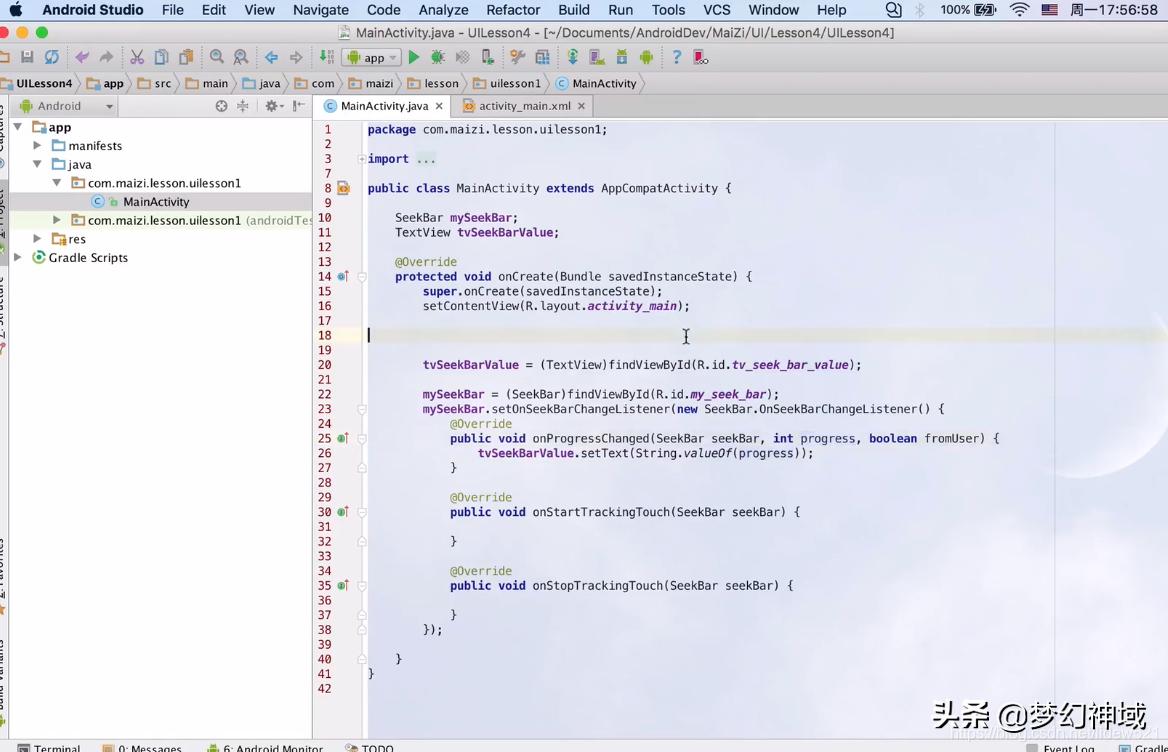Toggle fold marker beside onCreate method

click(x=362, y=277)
